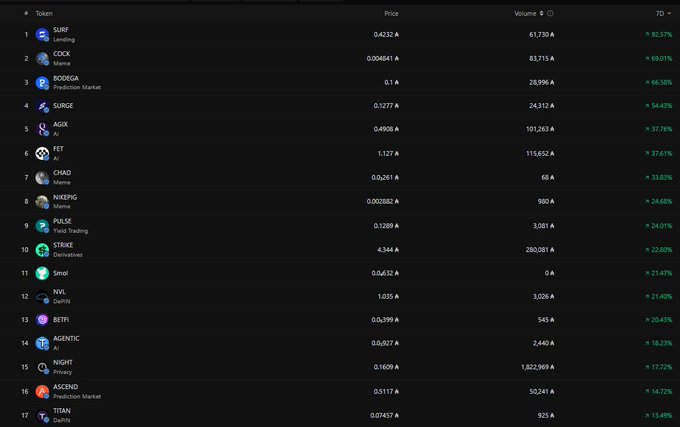Click the CHAD token logo icon
The width and height of the screenshot is (680, 427).
[x=42, y=177]
